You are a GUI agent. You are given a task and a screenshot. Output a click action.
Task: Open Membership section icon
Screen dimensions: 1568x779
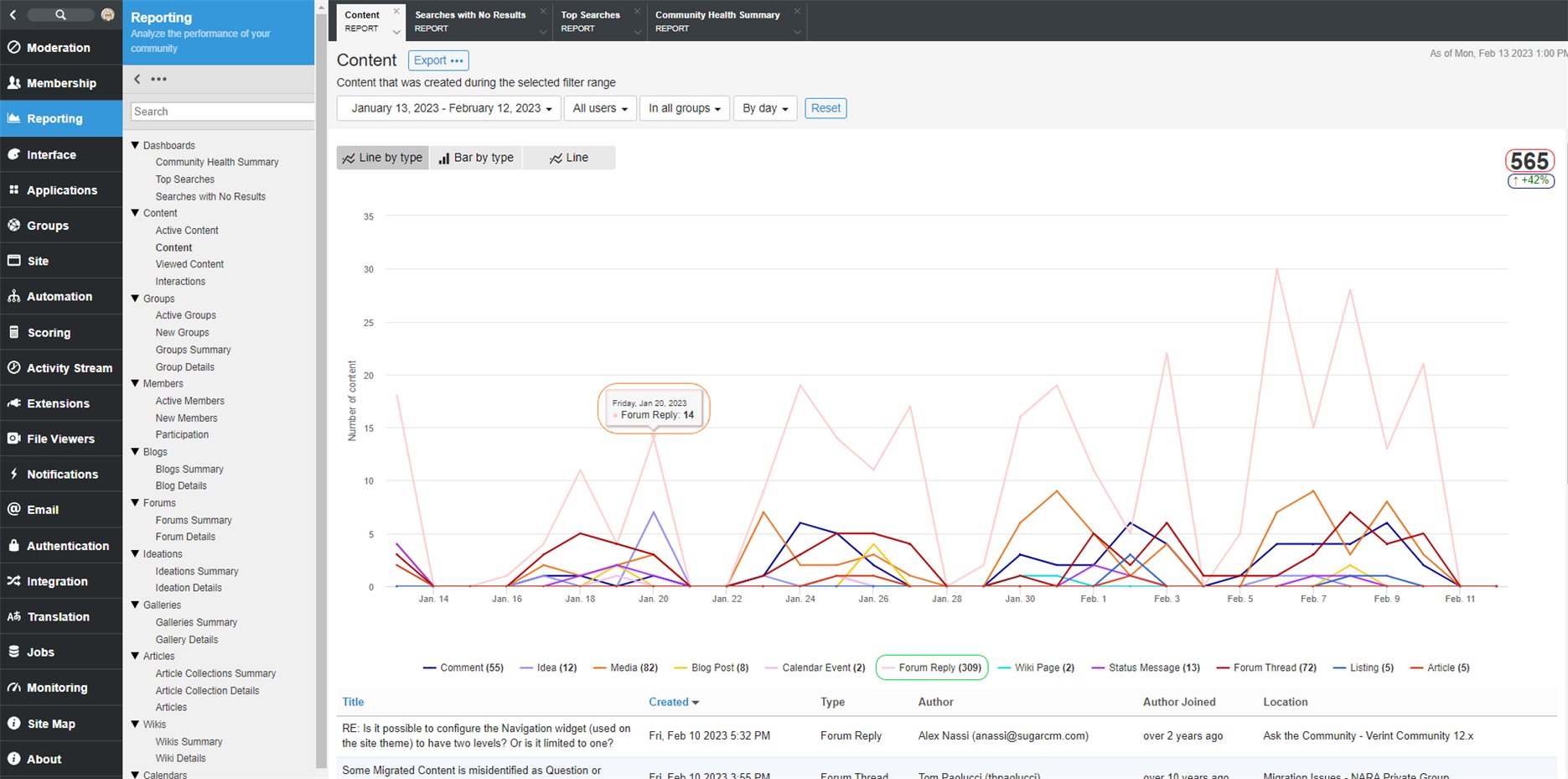[x=14, y=83]
